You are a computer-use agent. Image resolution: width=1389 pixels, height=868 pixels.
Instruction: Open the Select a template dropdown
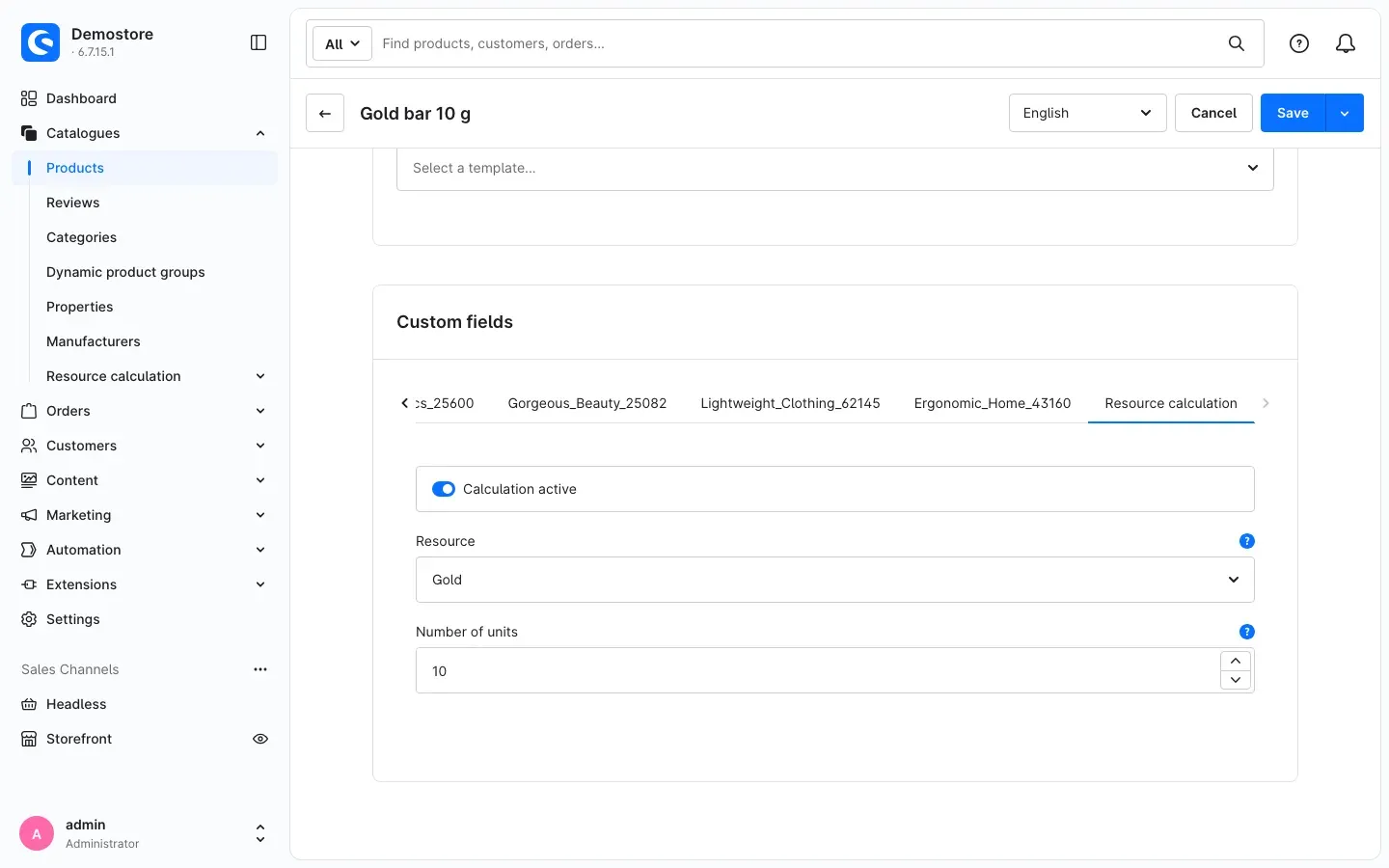coord(834,168)
